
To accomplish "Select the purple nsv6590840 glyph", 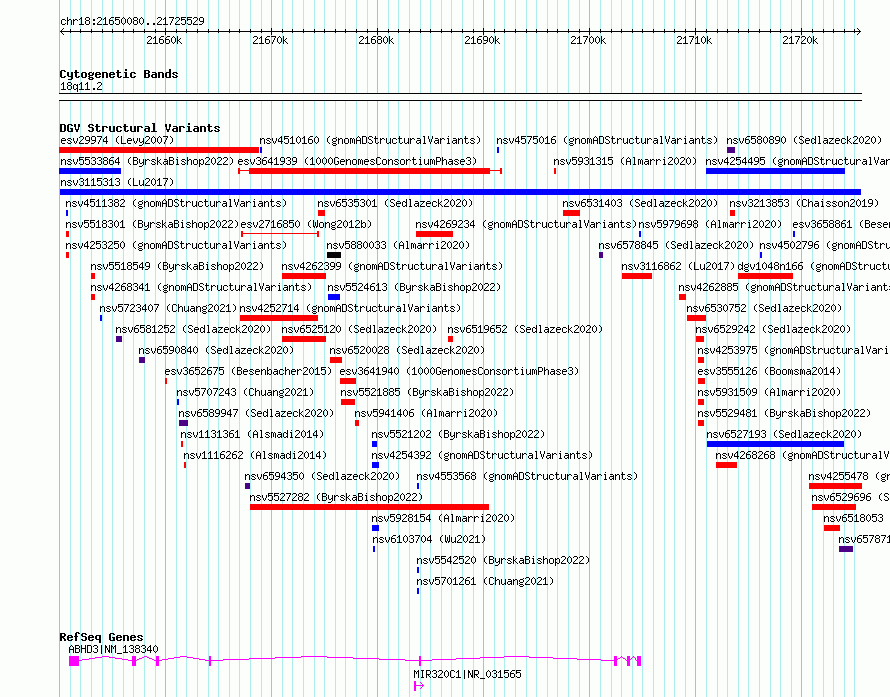I will click(142, 360).
